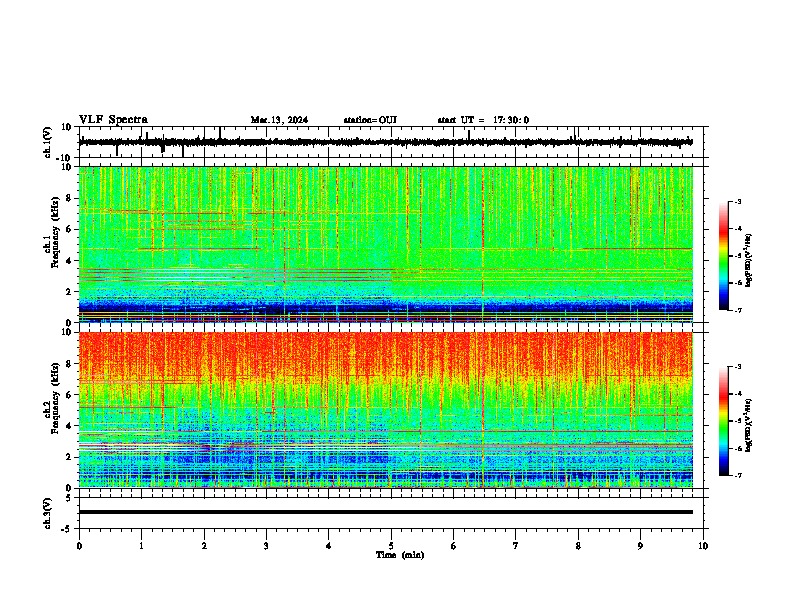Click the "8" kHz tick on ch.1 spectrogram
Screen dimensions: 792x612
69,198
